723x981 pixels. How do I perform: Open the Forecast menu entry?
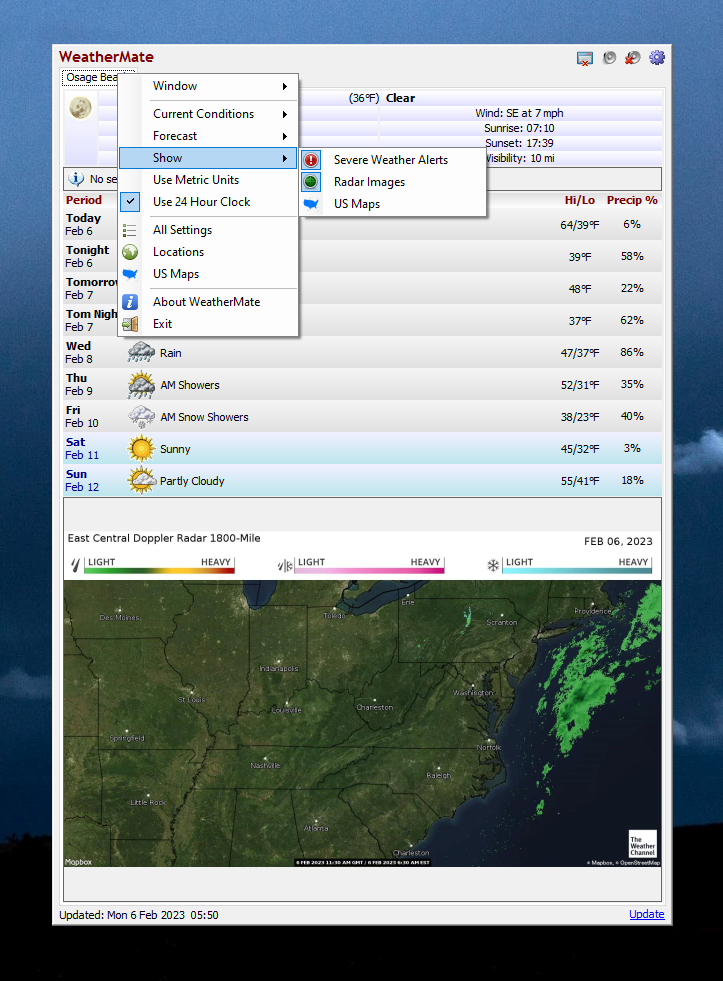pyautogui.click(x=208, y=136)
